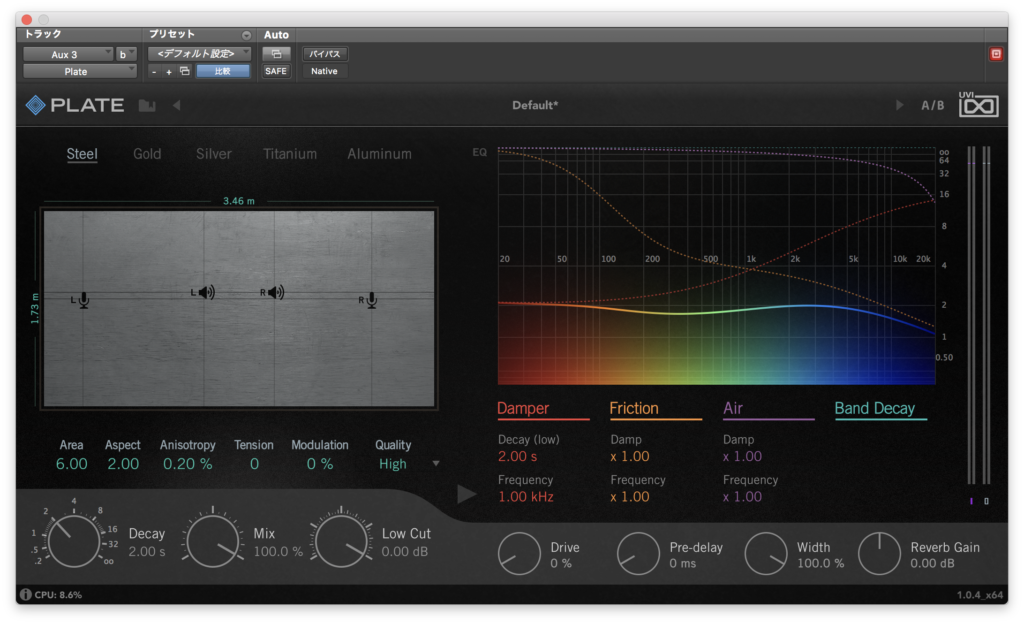
Task: Toggle the A/B comparison
Action: click(933, 105)
